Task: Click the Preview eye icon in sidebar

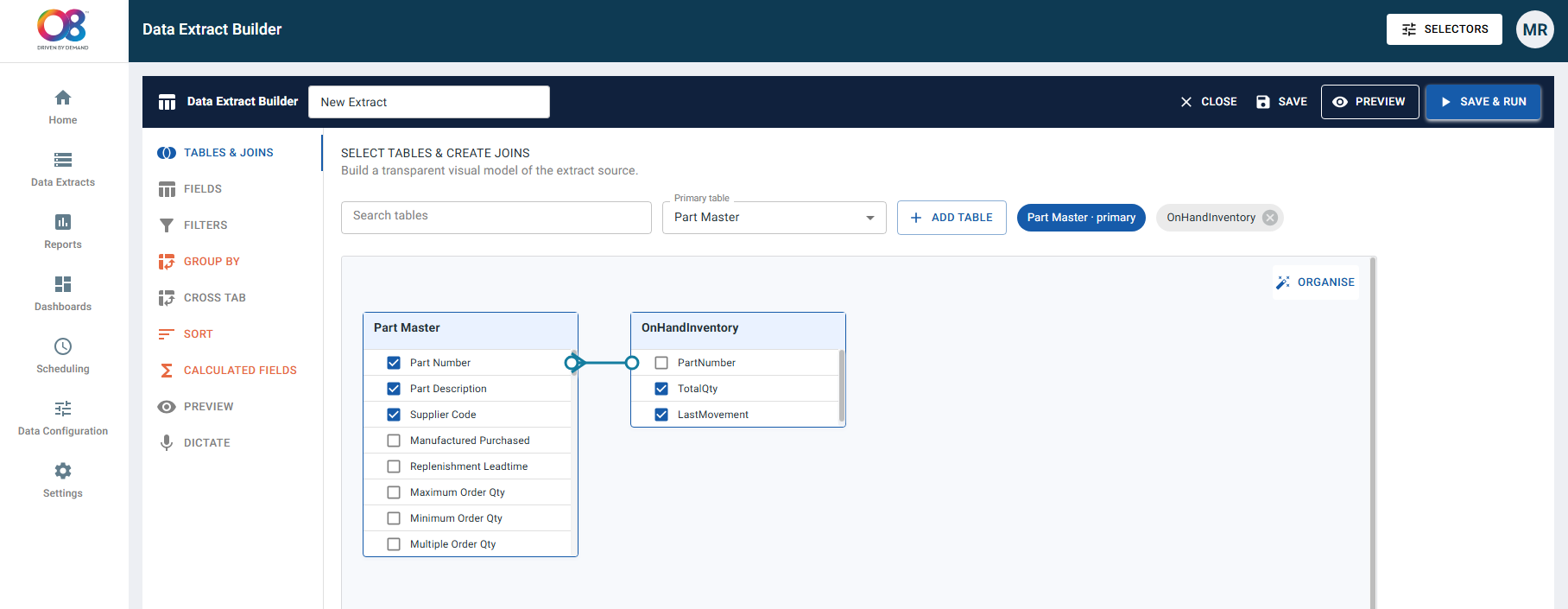Action: 167,407
